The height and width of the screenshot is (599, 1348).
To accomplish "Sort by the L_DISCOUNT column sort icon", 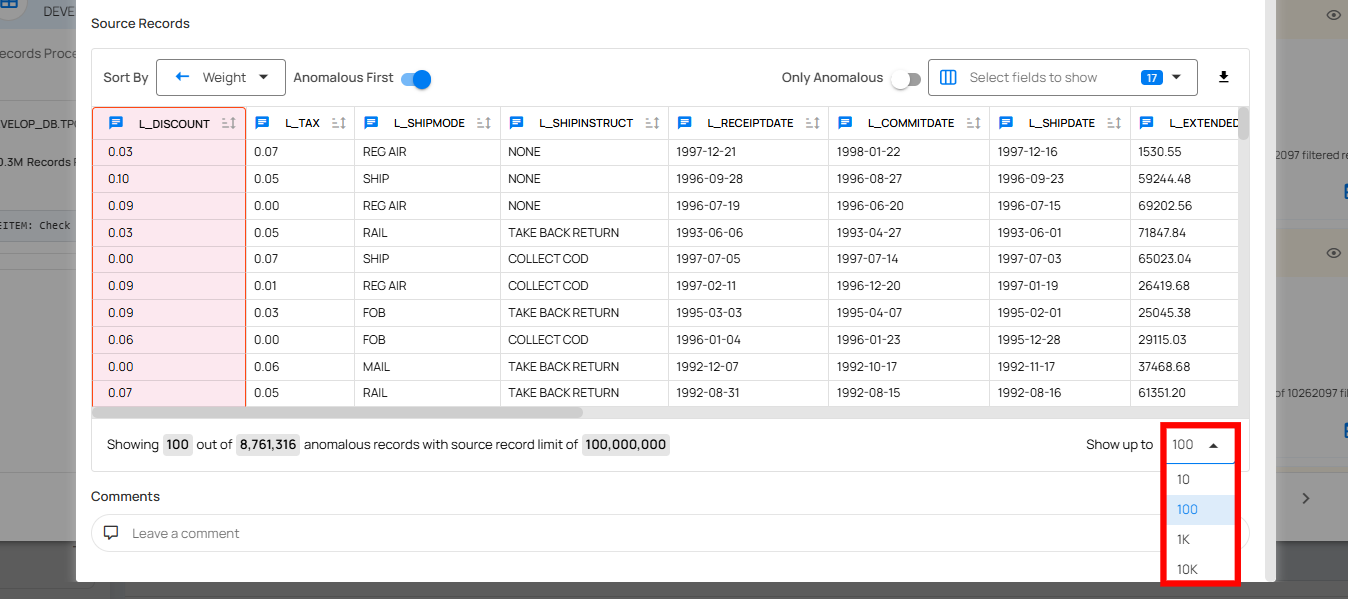I will pos(229,123).
